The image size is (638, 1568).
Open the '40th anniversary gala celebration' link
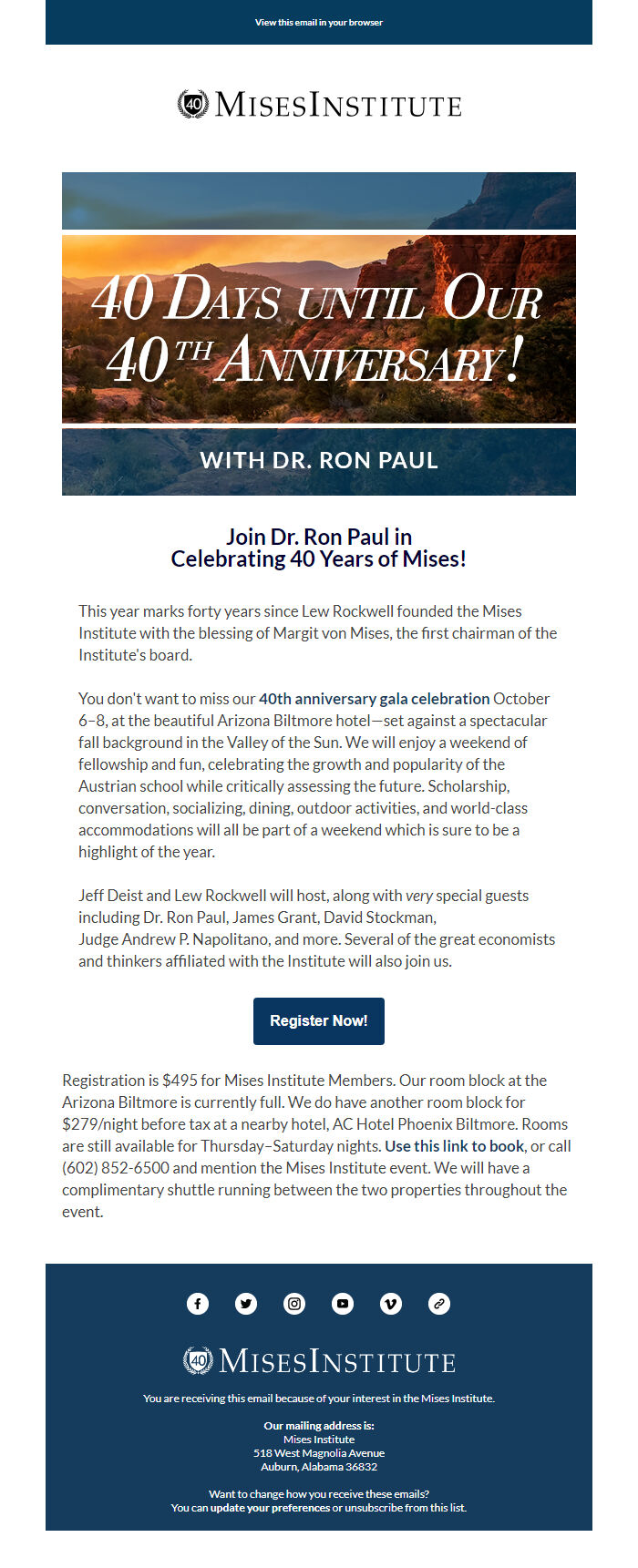pos(375,699)
